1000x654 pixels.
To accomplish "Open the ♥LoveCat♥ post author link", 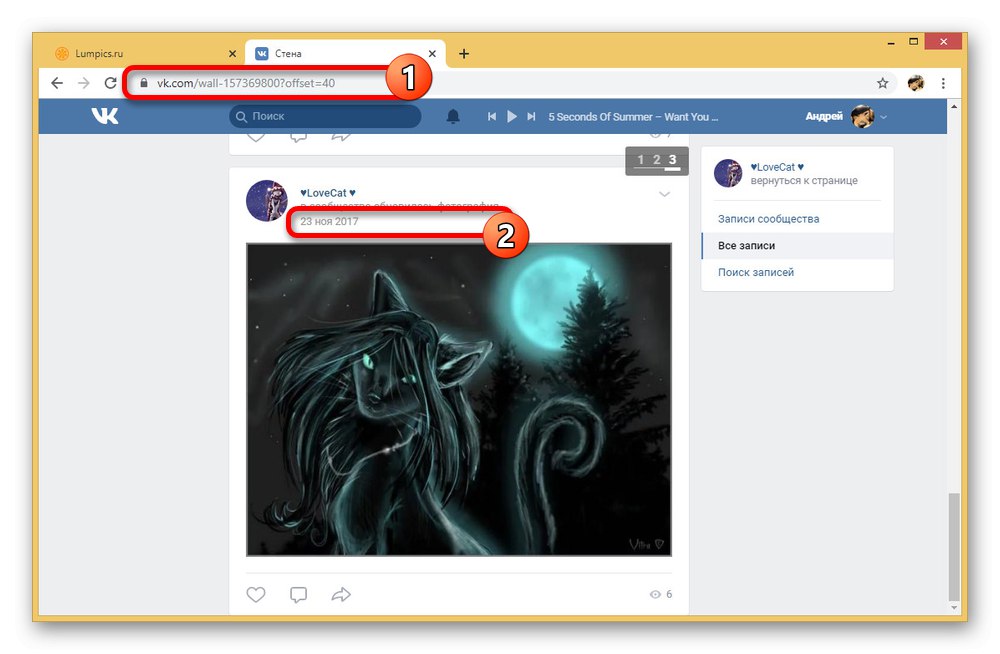I will (x=328, y=193).
